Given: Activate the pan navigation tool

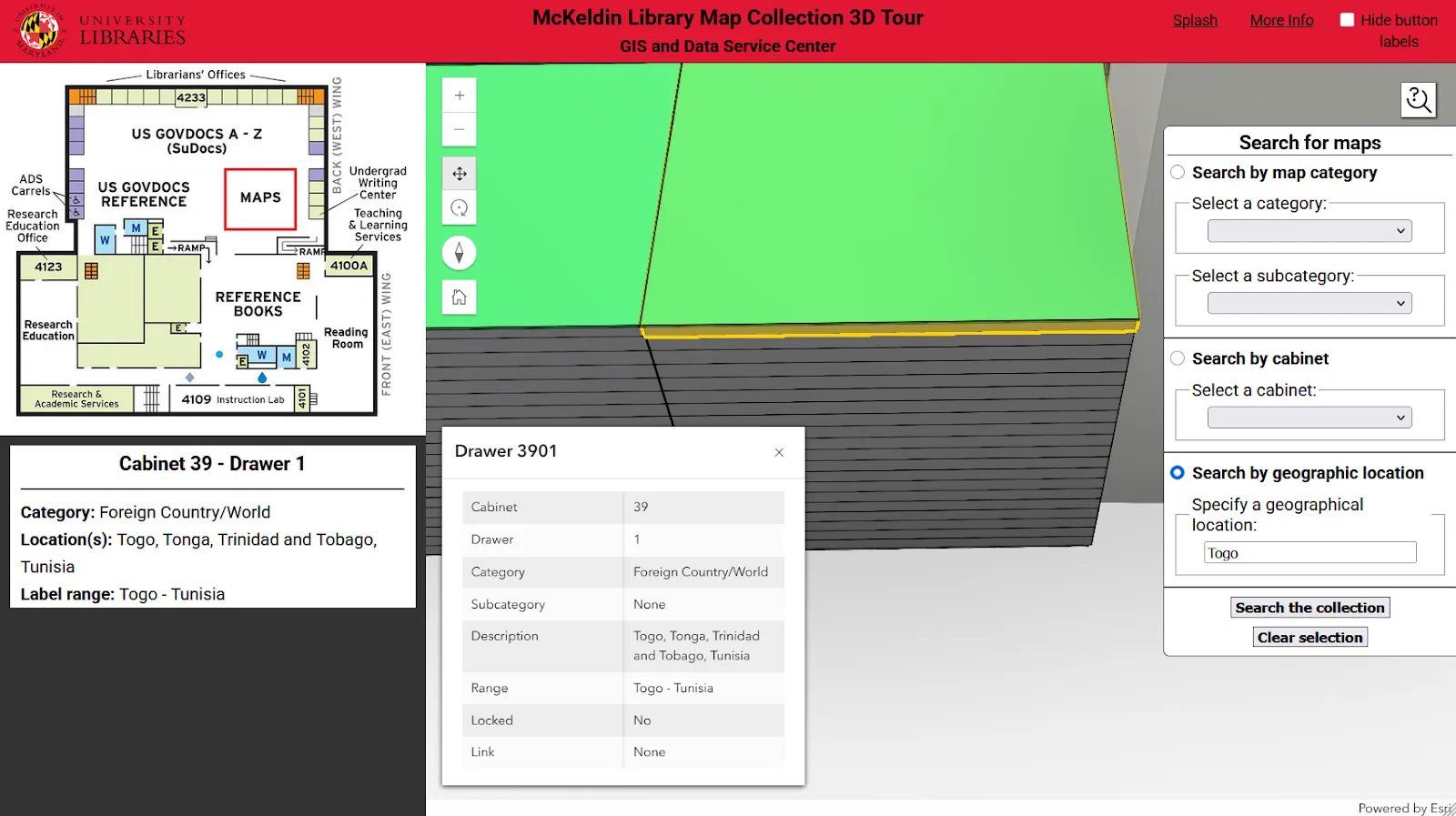Looking at the screenshot, I should click(460, 174).
